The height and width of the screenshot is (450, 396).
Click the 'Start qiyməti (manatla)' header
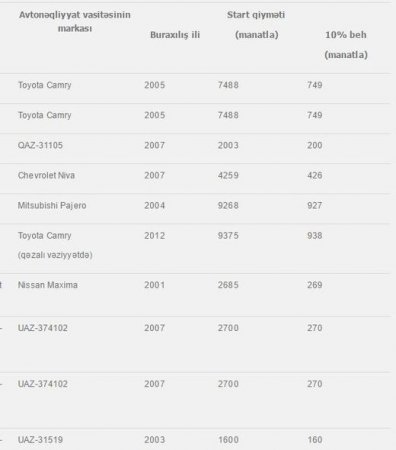pyautogui.click(x=256, y=25)
